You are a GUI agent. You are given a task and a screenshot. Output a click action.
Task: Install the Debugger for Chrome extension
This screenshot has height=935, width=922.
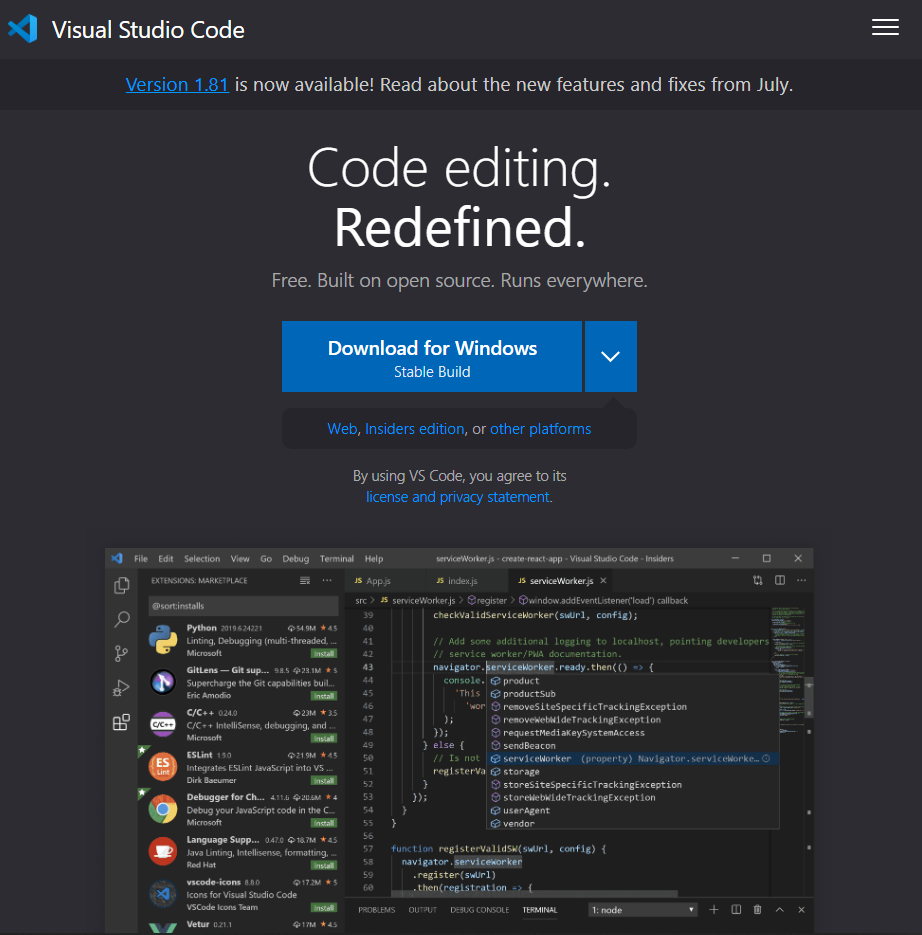(324, 823)
